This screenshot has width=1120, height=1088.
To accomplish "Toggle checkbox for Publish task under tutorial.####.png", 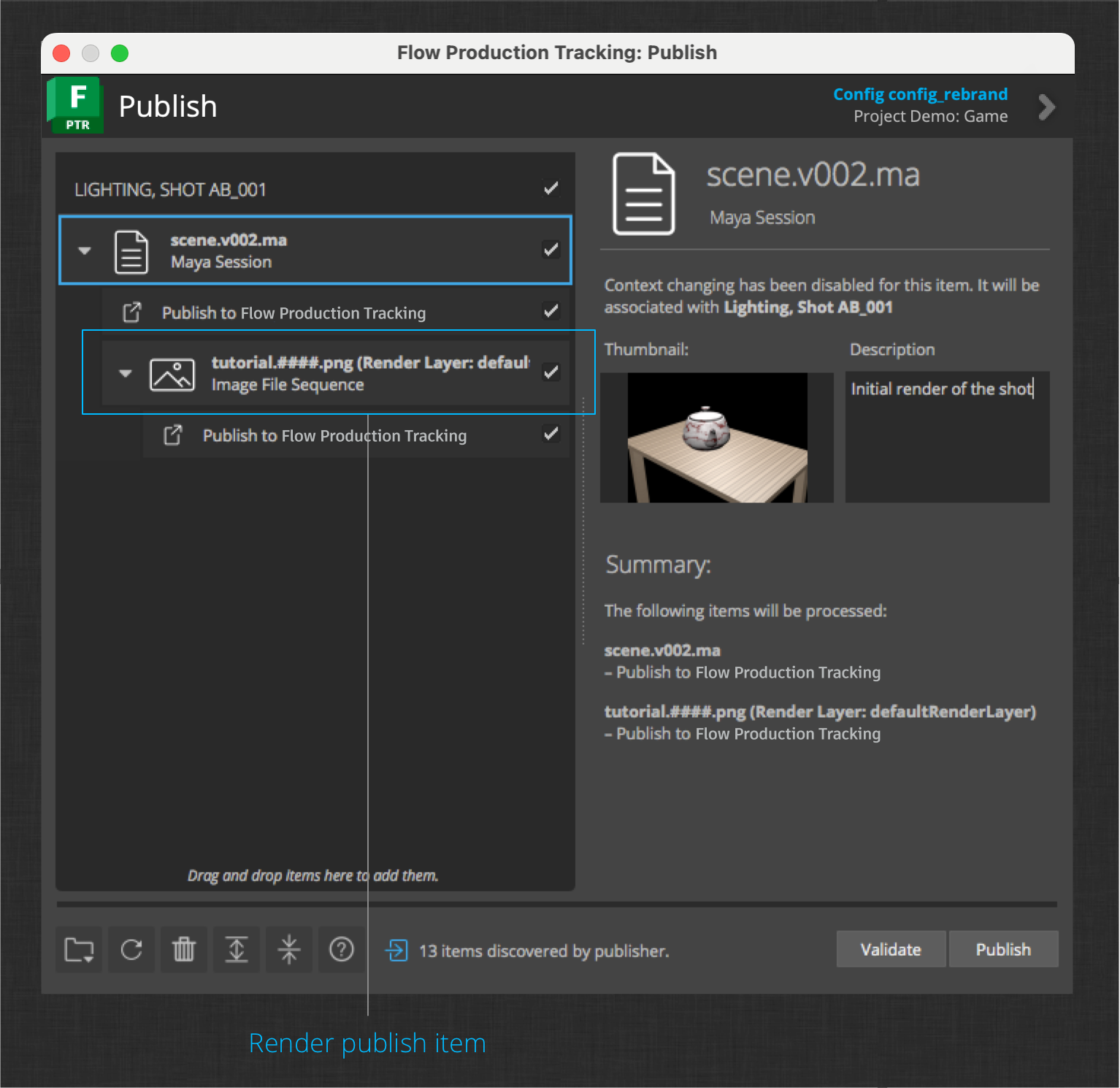I will (x=551, y=434).
